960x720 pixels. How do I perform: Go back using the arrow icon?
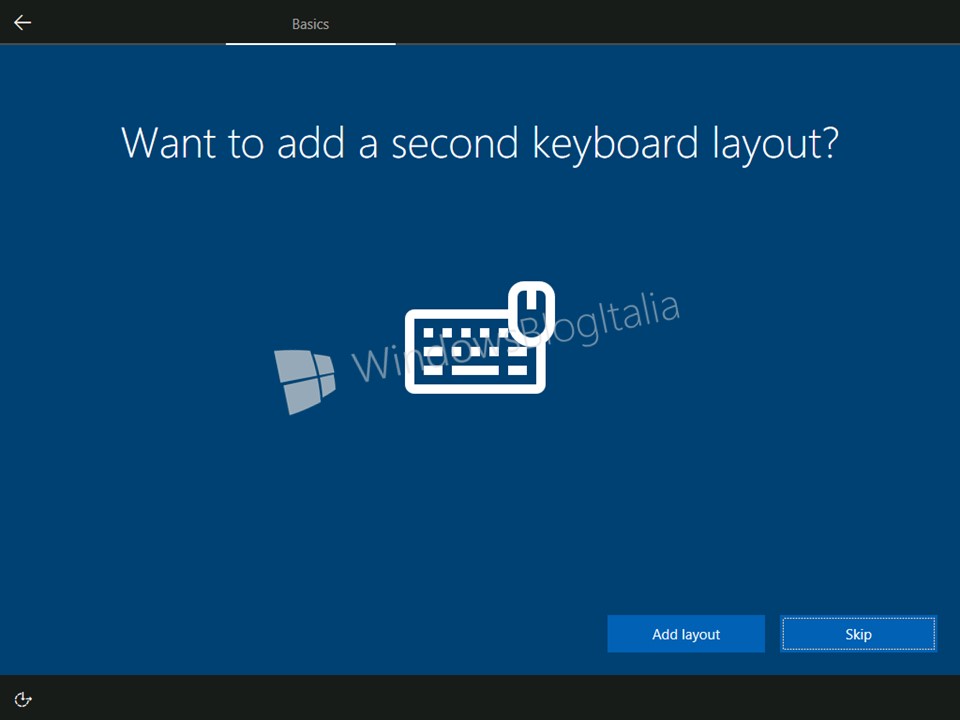click(x=23, y=23)
